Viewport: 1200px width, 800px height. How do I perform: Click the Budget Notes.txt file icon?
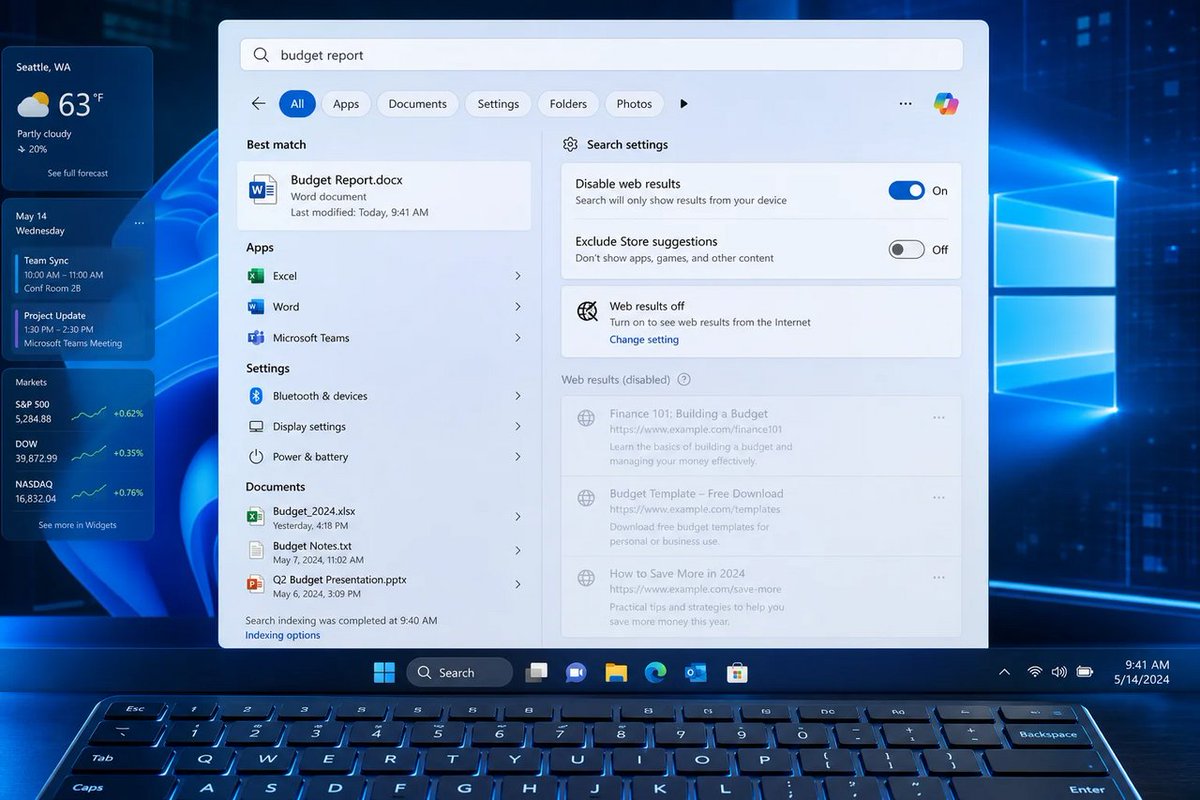[x=256, y=551]
